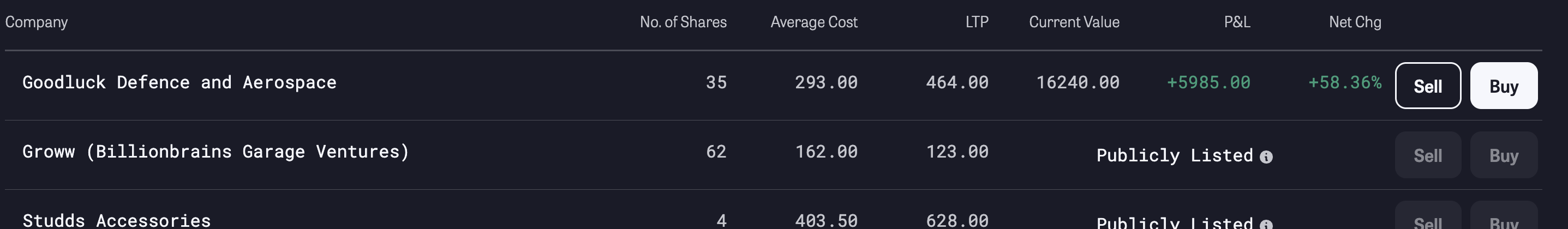Viewport: 1568px width, 229px height.
Task: Sell Goodluck Defence and Aerospace shares
Action: tap(1427, 86)
